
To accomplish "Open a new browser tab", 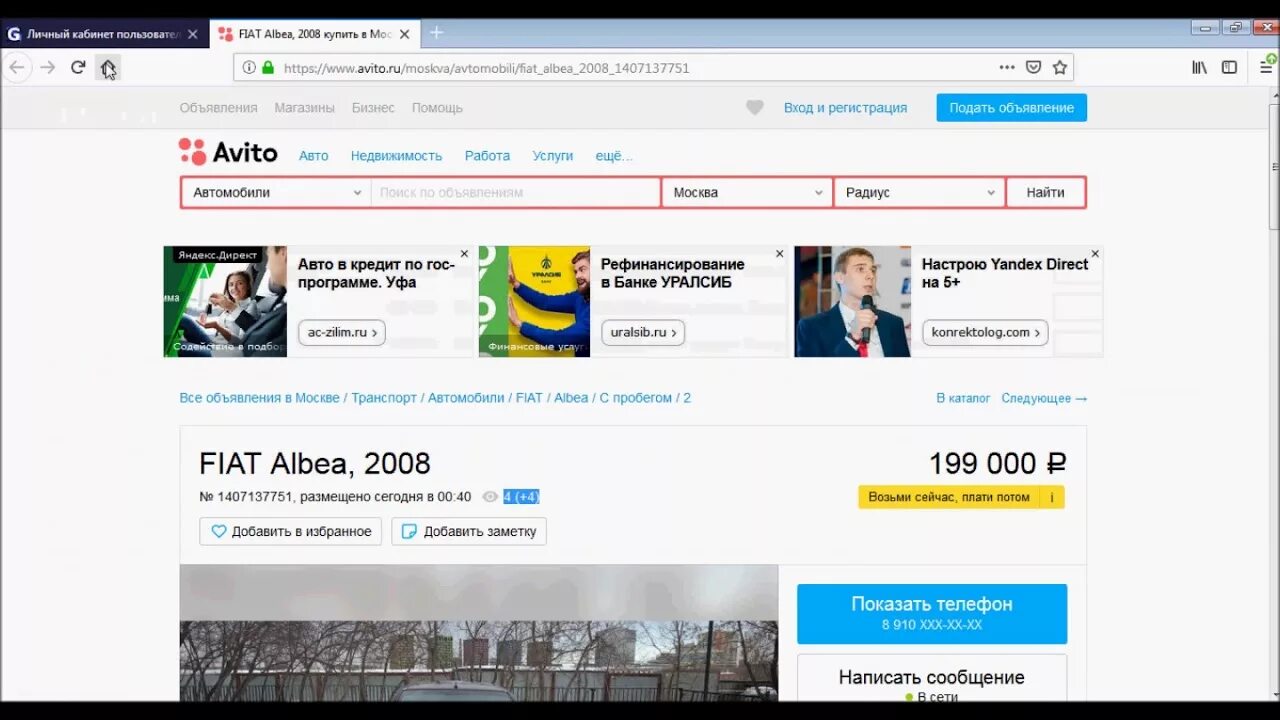I will coord(436,33).
